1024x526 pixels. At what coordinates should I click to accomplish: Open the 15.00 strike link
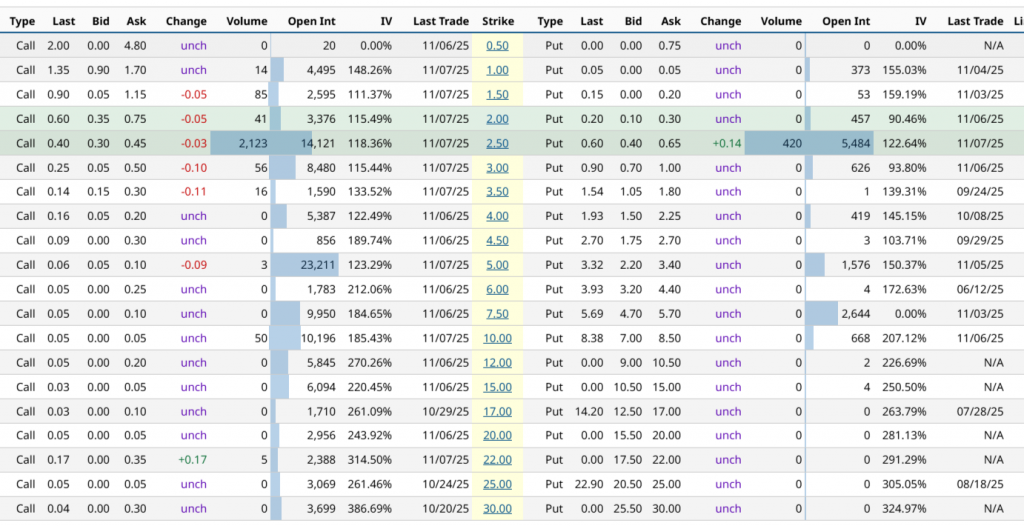point(497,387)
